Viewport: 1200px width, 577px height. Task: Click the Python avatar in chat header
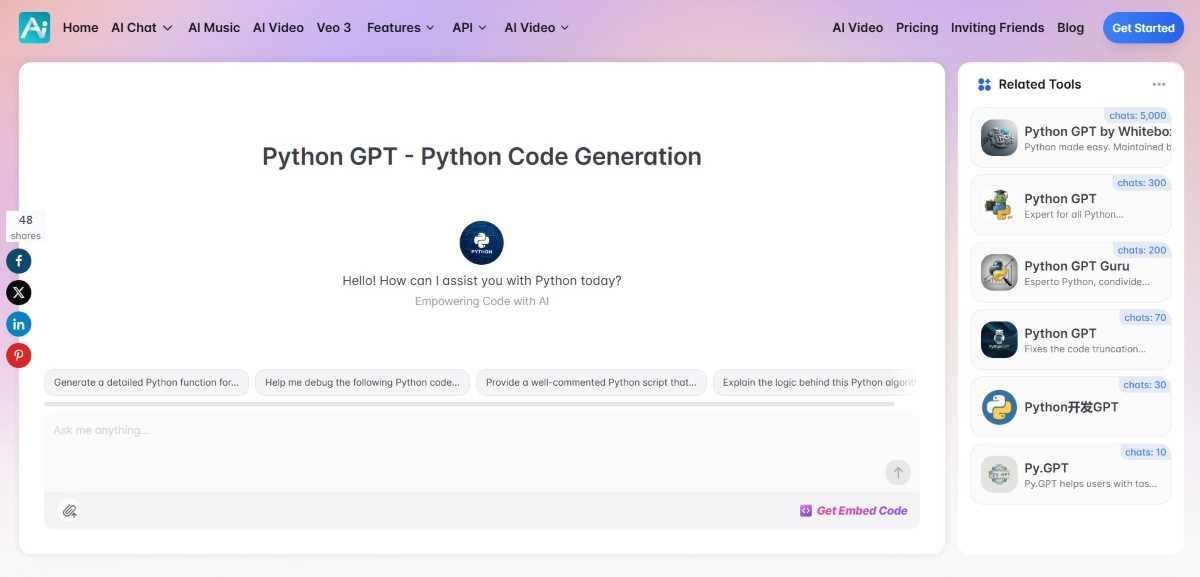pyautogui.click(x=481, y=243)
